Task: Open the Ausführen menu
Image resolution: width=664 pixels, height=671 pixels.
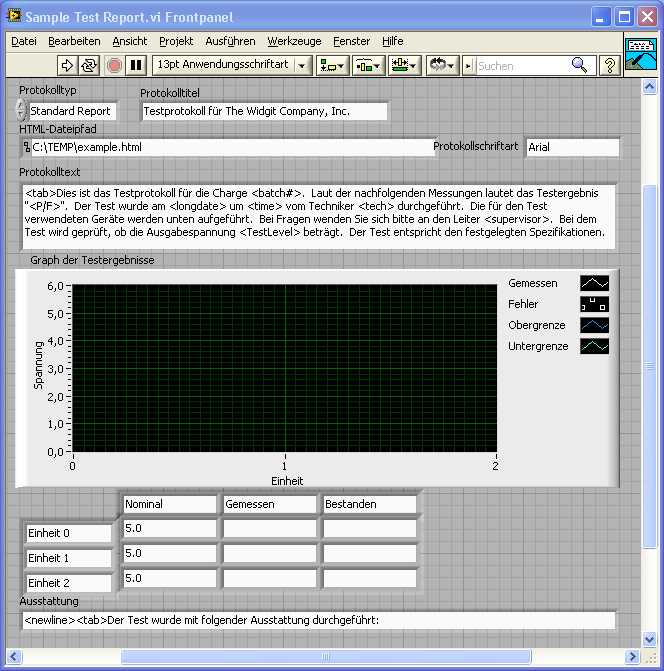Action: click(x=230, y=41)
